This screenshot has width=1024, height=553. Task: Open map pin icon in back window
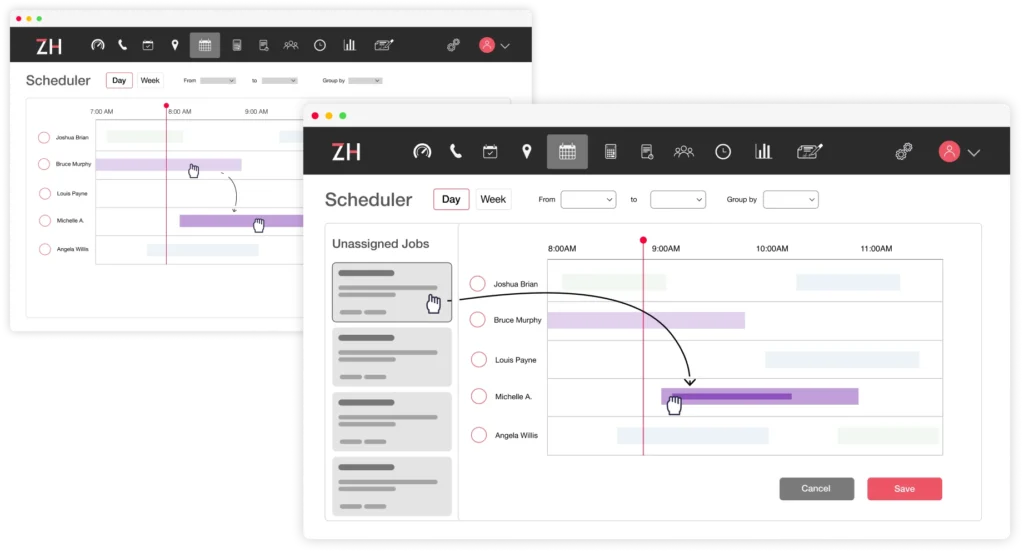point(174,45)
